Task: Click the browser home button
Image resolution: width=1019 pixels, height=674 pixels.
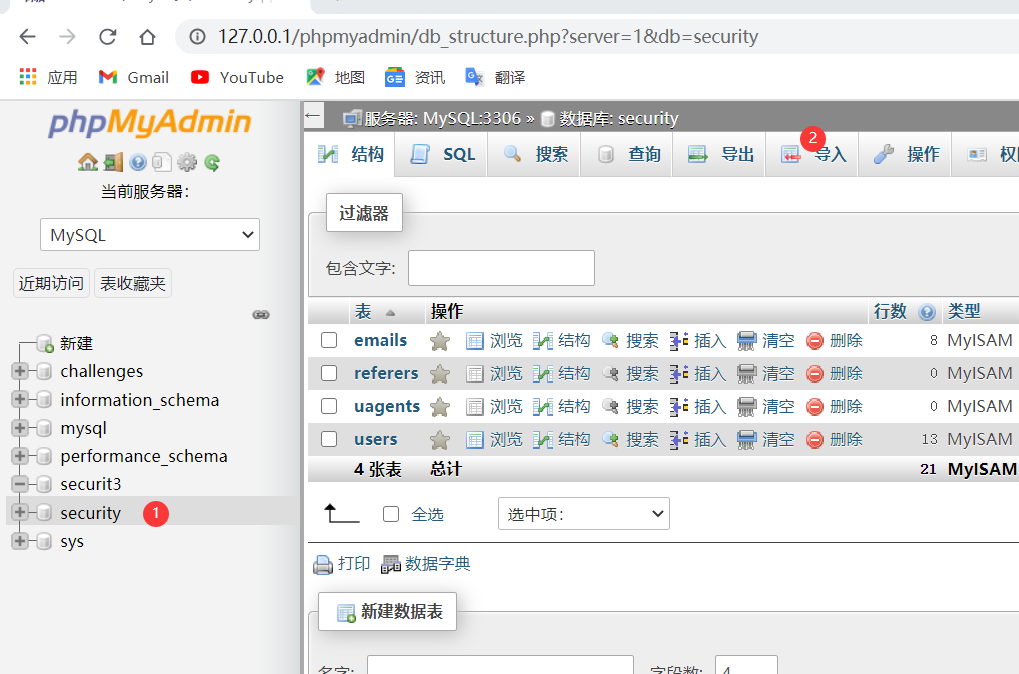Action: (148, 36)
